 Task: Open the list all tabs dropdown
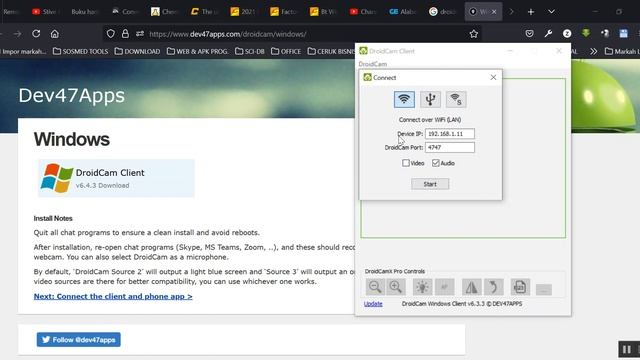click(551, 12)
